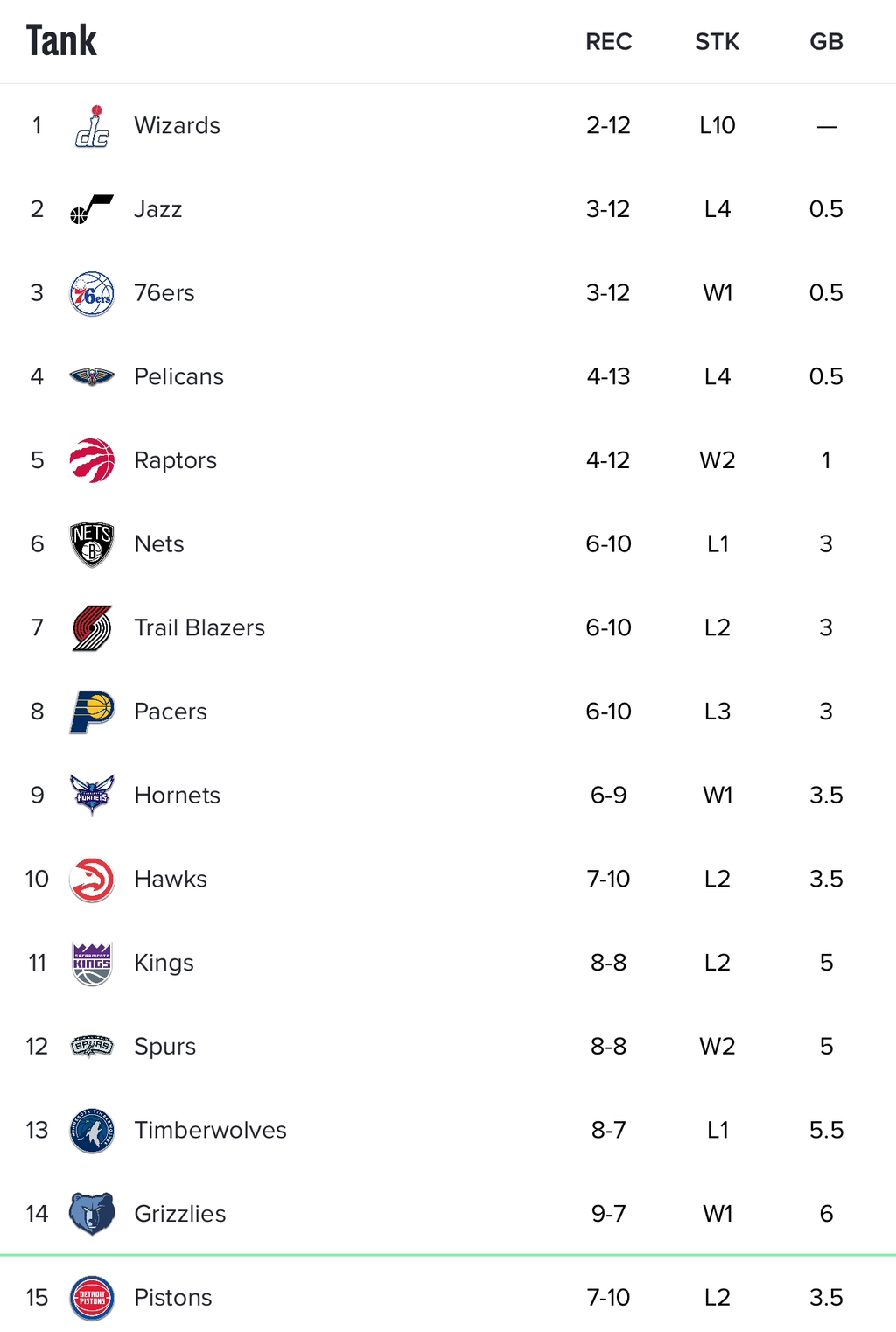
Task: Open the Timberwolves team name link
Action: pos(210,1130)
